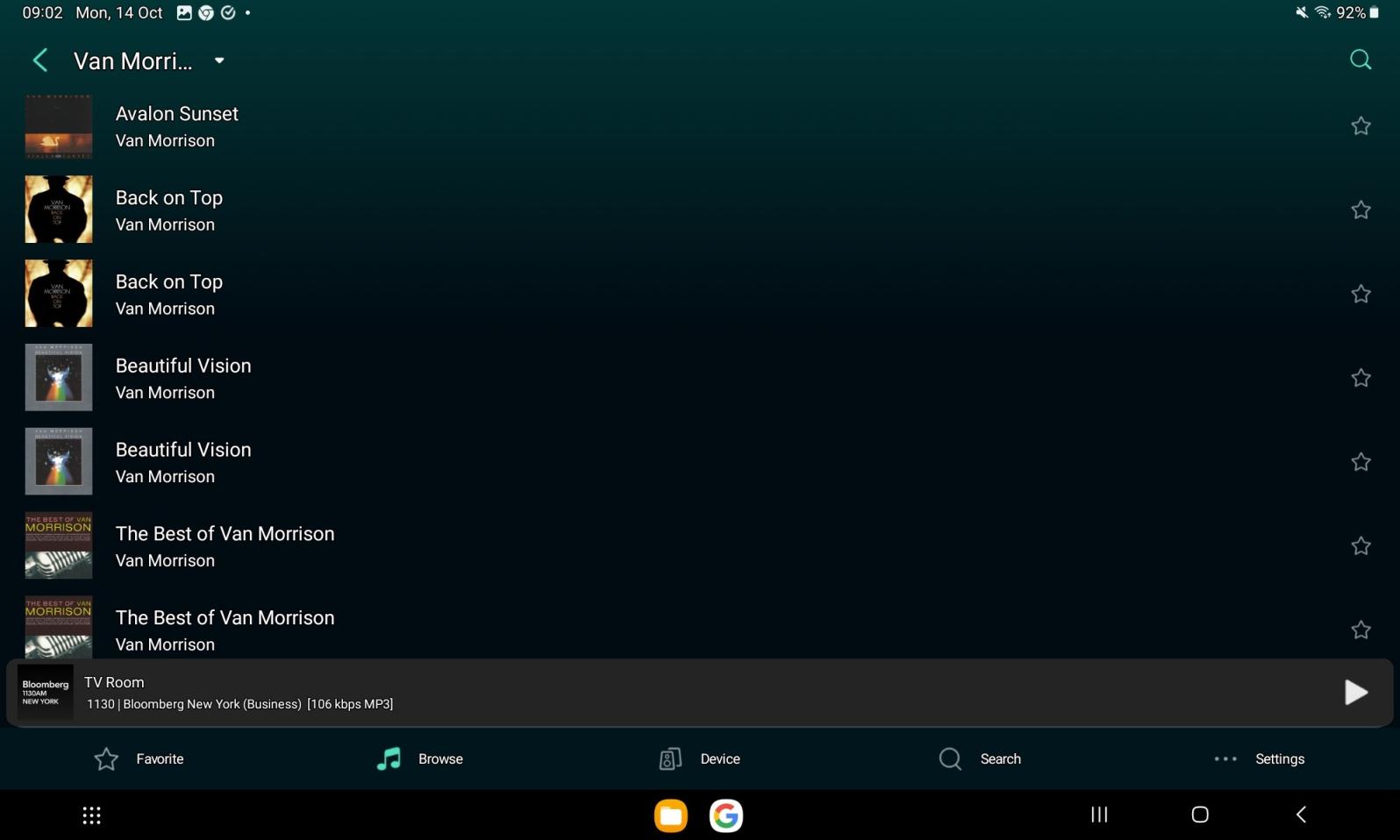This screenshot has height=840, width=1400.
Task: Launch the yellow Files app in taskbar
Action: pos(671,815)
